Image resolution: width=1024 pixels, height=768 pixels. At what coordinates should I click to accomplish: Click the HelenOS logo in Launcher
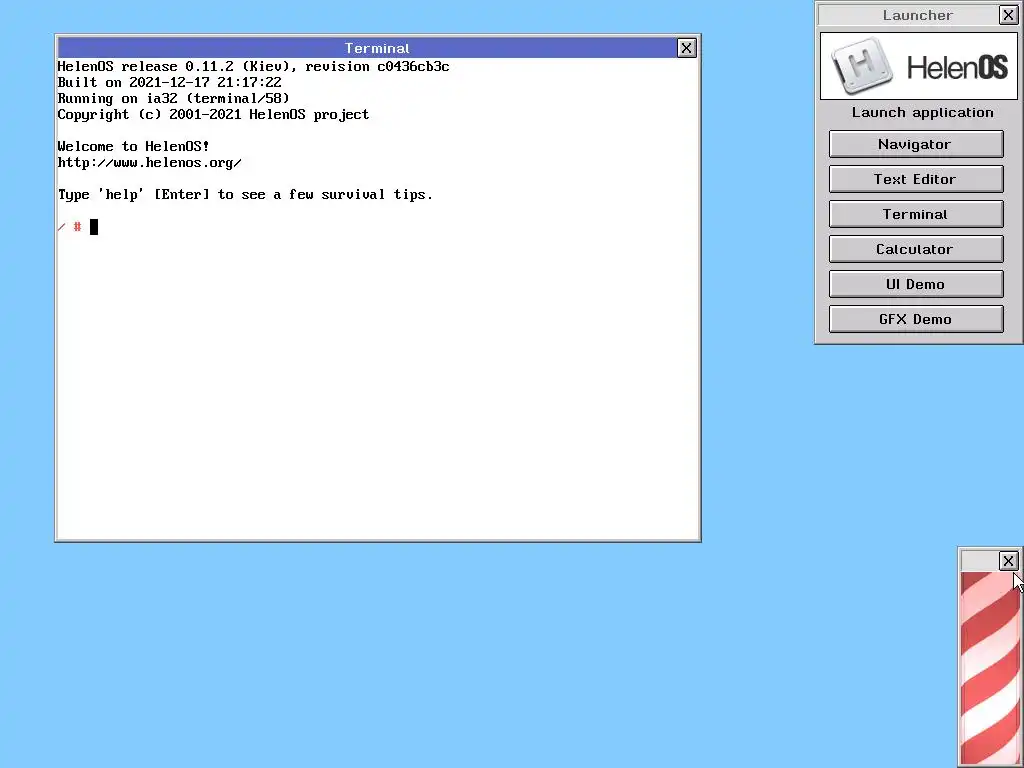pos(918,66)
